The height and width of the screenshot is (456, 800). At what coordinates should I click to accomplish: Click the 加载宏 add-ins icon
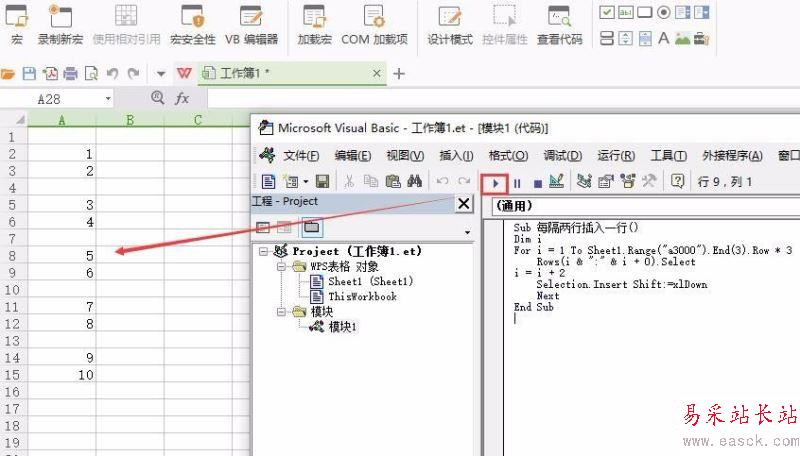[x=314, y=24]
